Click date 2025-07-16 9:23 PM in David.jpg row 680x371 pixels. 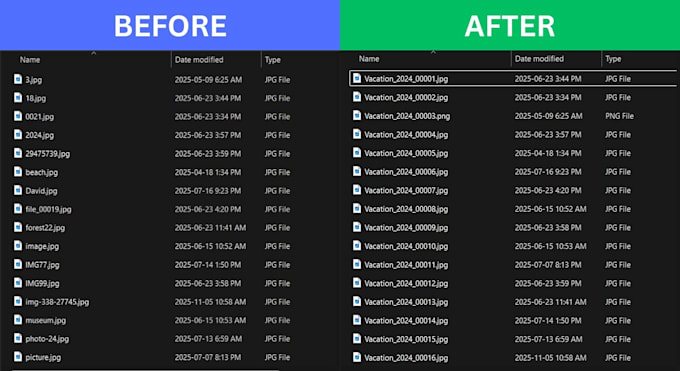point(208,190)
